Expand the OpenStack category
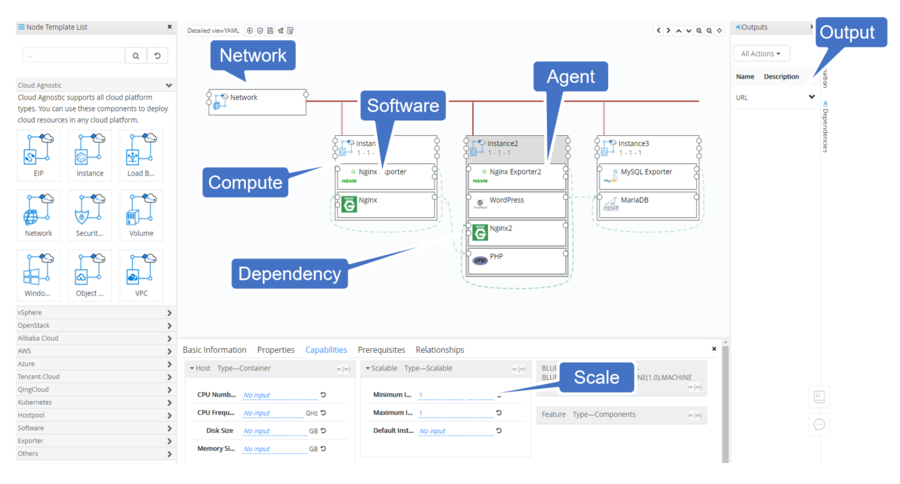900x484 pixels. pos(169,326)
